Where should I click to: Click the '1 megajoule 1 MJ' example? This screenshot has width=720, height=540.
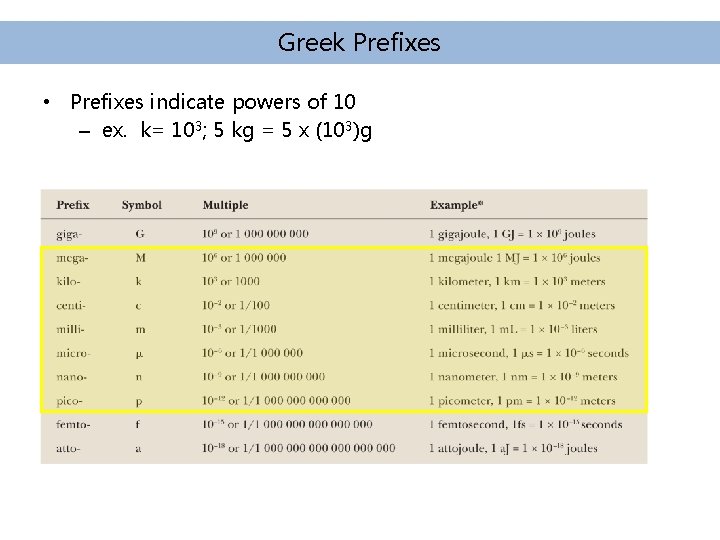[515, 258]
